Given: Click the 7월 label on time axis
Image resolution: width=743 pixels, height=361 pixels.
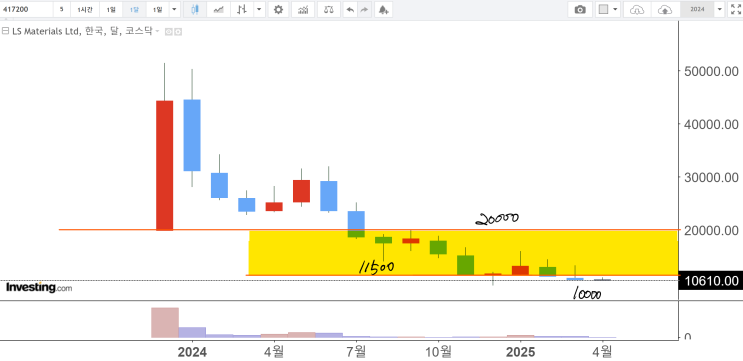Looking at the screenshot, I should [356, 352].
